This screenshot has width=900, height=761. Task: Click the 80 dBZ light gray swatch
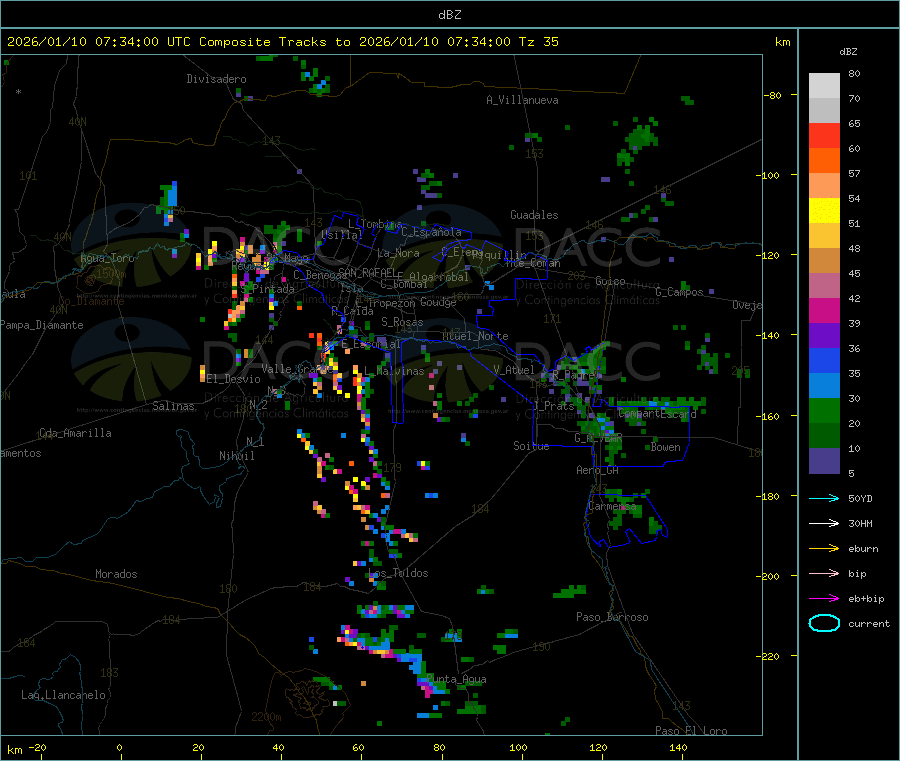824,86
